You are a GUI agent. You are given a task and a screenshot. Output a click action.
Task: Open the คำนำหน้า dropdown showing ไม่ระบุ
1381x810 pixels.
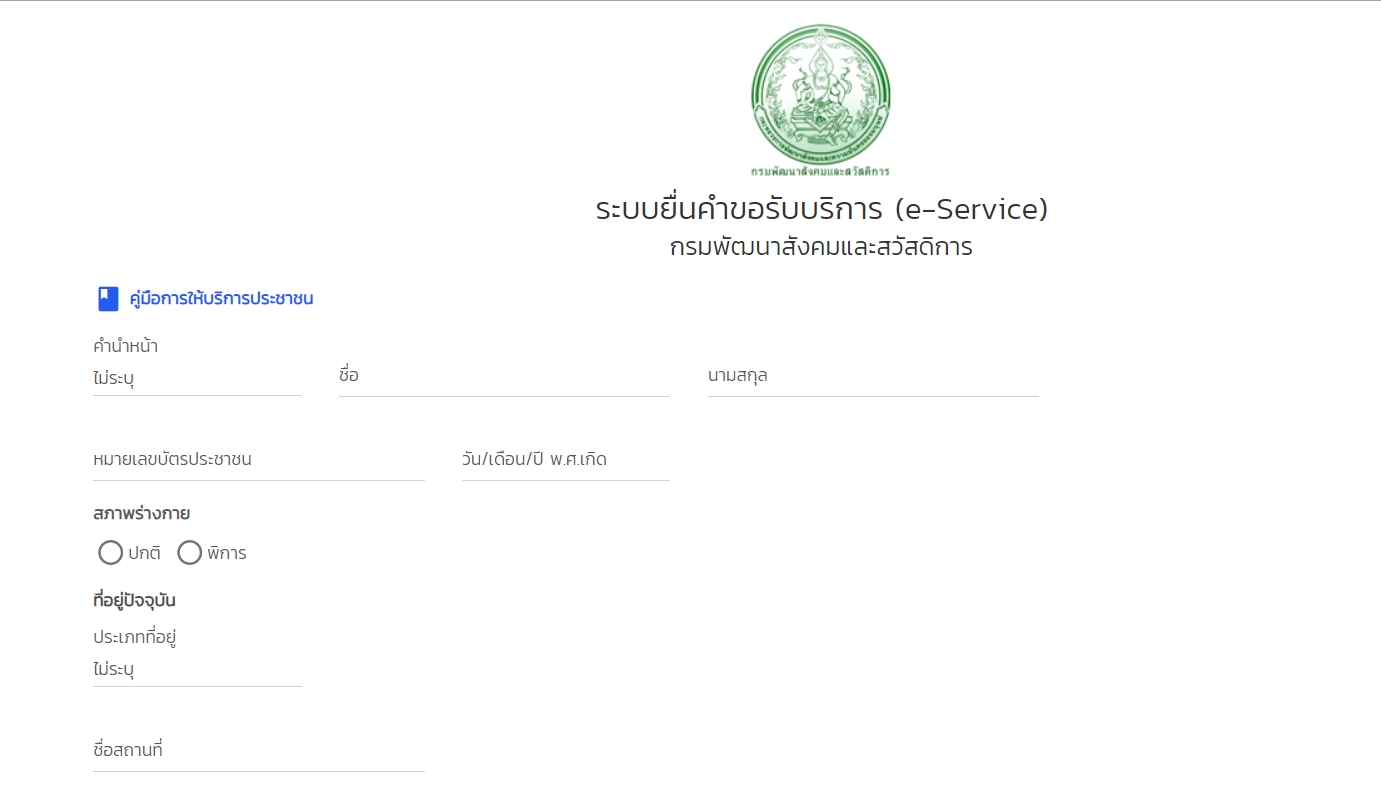[197, 379]
